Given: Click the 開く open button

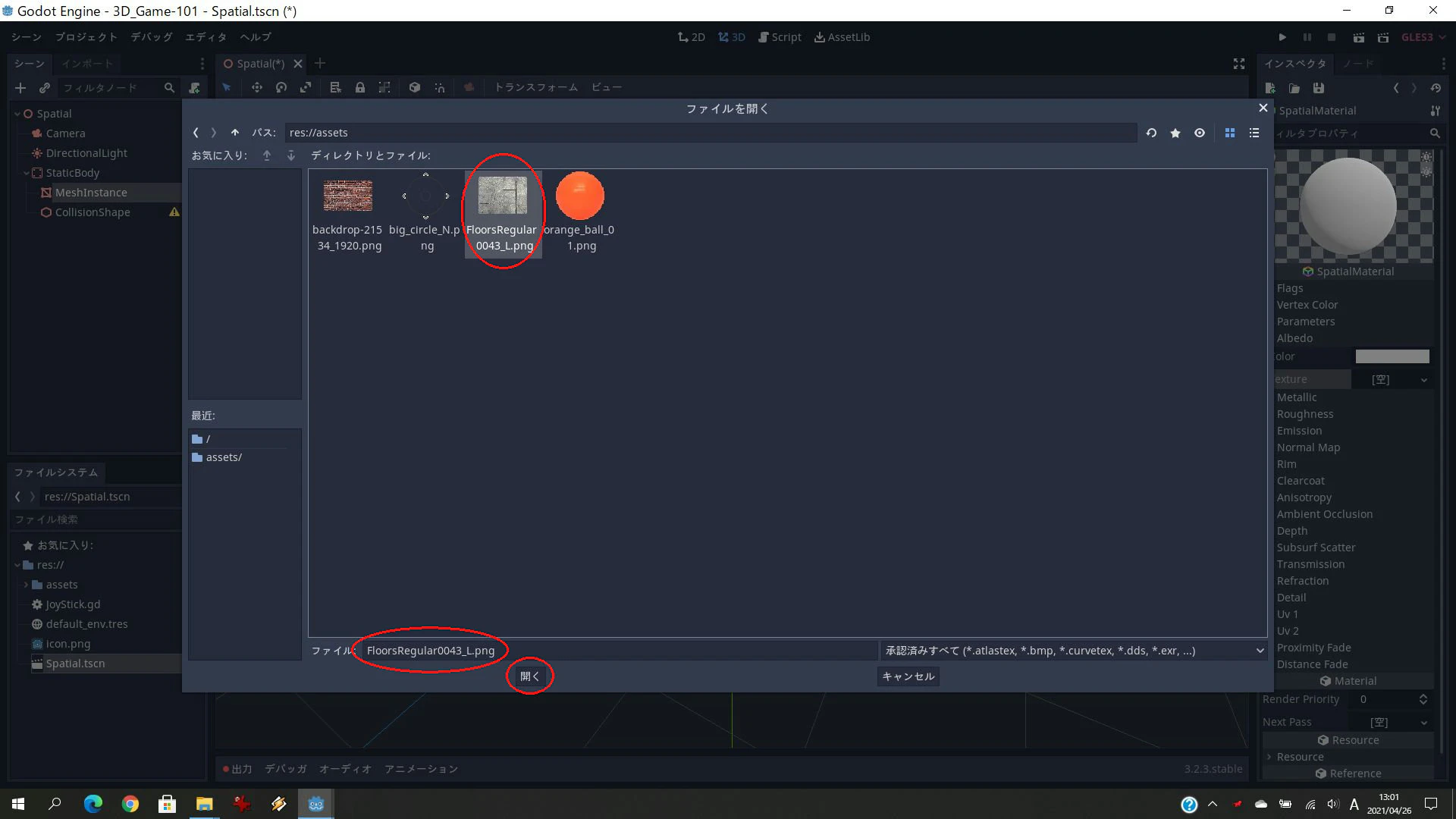Looking at the screenshot, I should 530,676.
